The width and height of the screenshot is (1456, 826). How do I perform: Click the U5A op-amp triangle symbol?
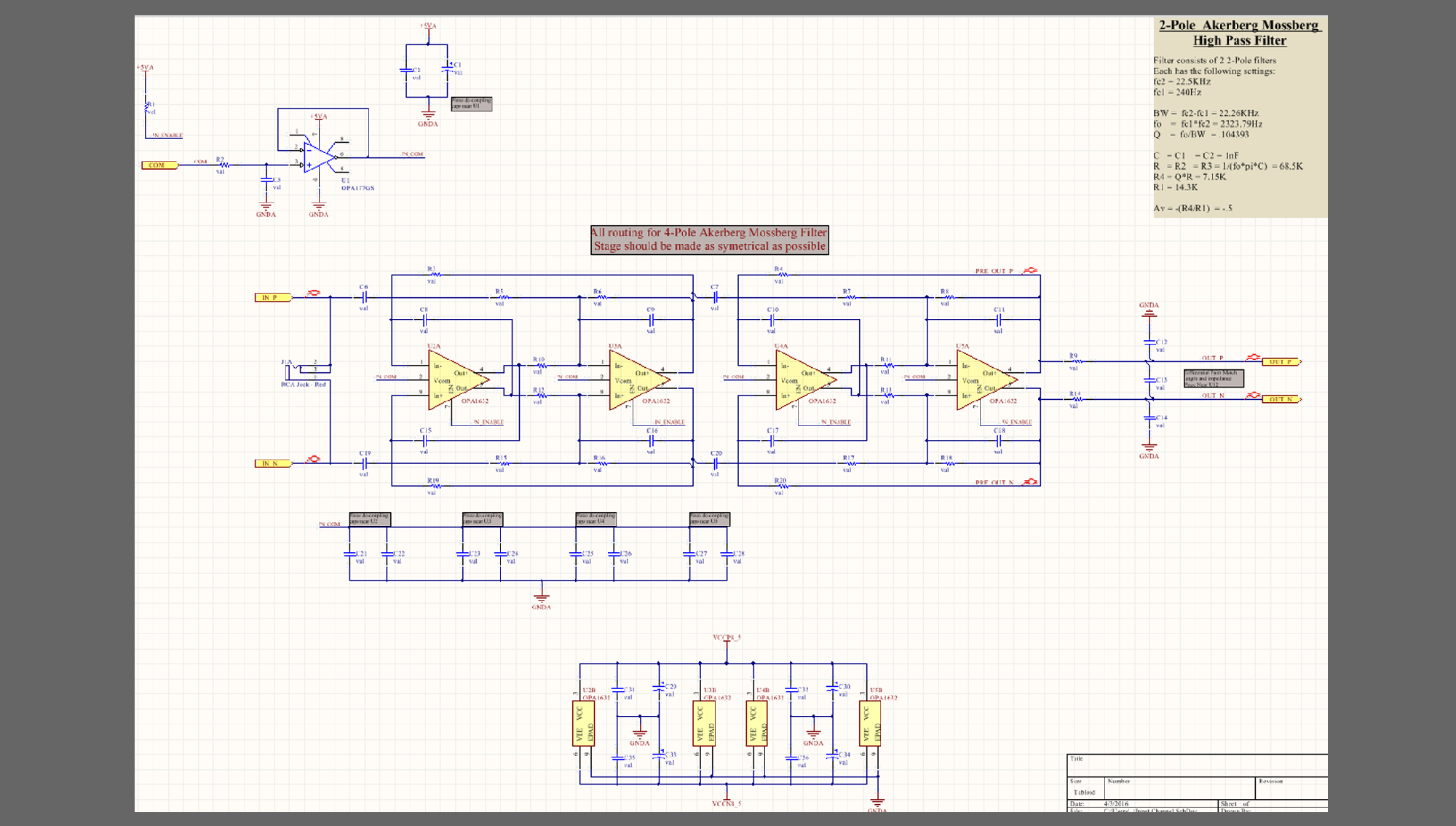(986, 379)
